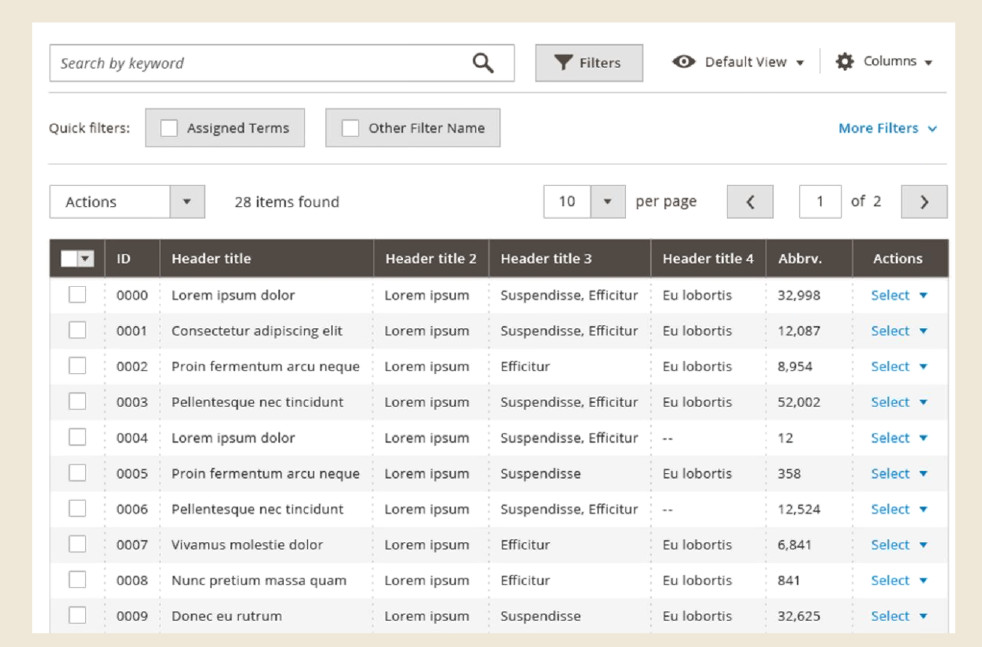Open the Filters button
This screenshot has width=982, height=647.
tap(589, 63)
